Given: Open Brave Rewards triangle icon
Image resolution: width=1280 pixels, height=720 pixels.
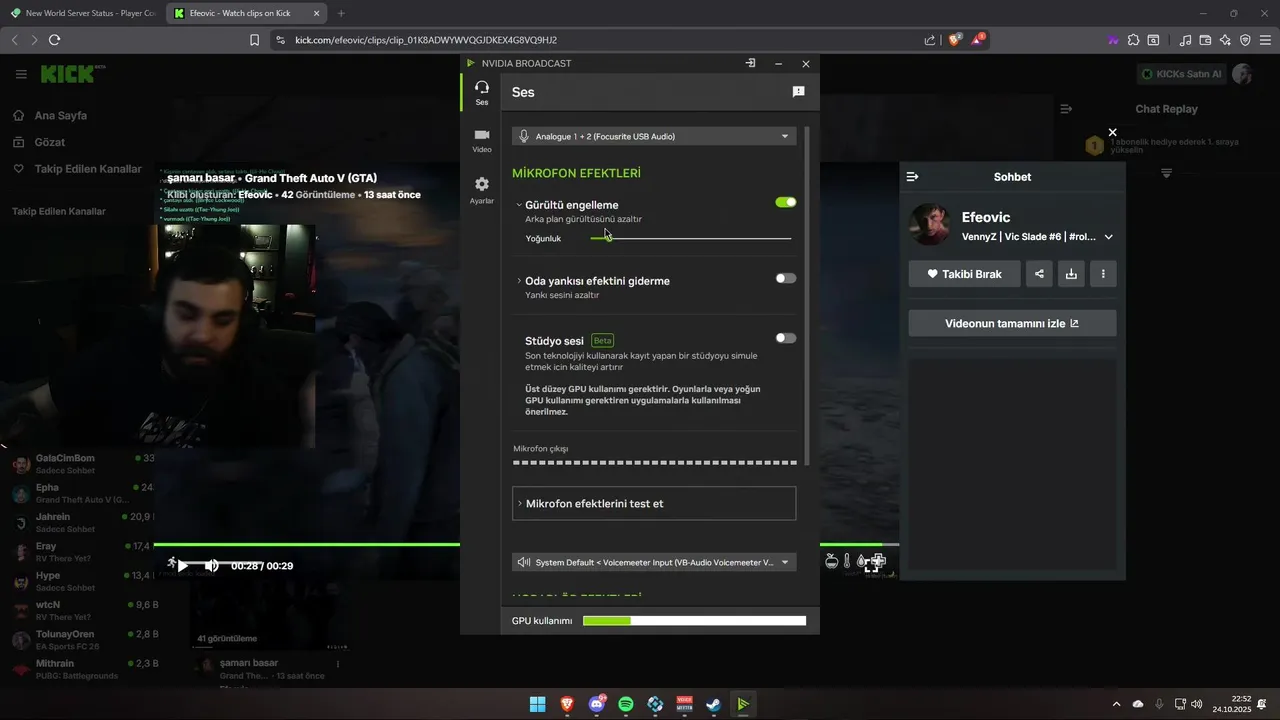Looking at the screenshot, I should 977,40.
